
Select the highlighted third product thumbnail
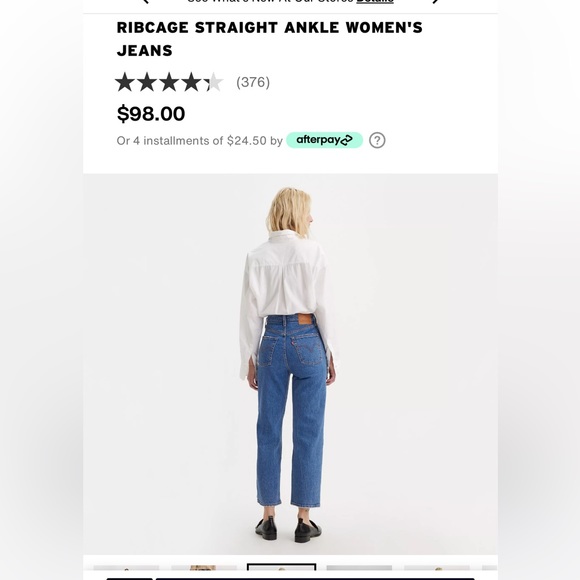(x=281, y=567)
